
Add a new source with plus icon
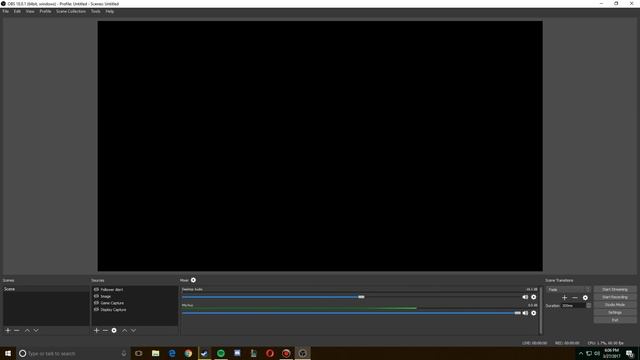96,330
